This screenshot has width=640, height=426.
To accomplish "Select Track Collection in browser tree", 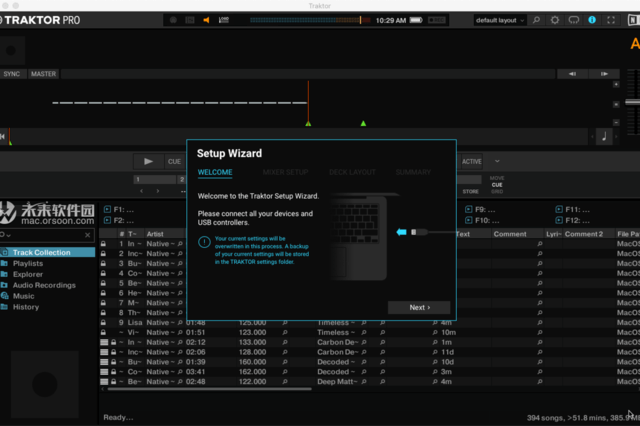I will (x=47, y=253).
